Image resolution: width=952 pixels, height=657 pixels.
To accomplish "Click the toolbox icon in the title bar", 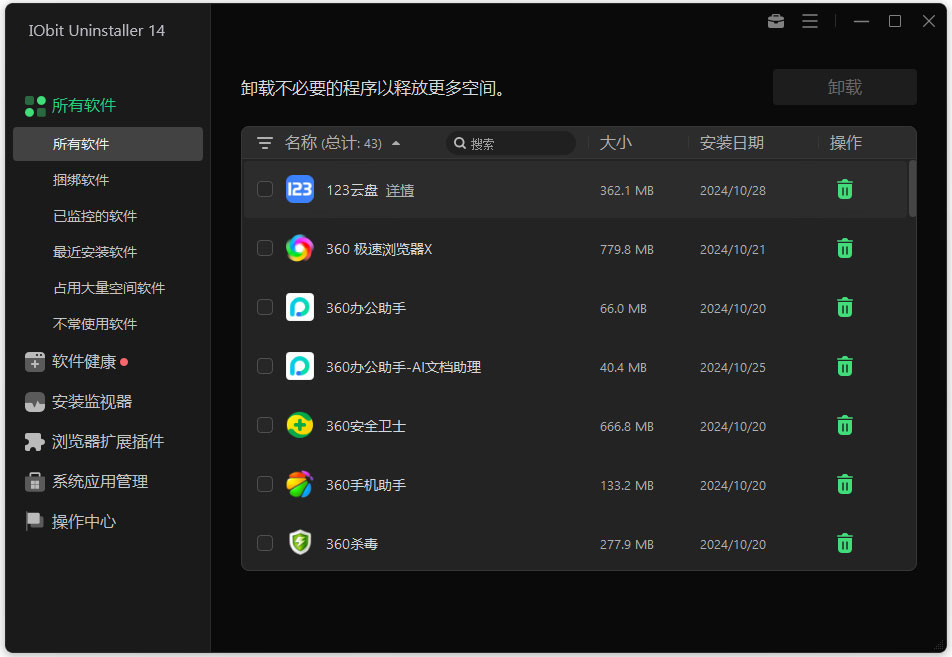I will click(x=775, y=20).
